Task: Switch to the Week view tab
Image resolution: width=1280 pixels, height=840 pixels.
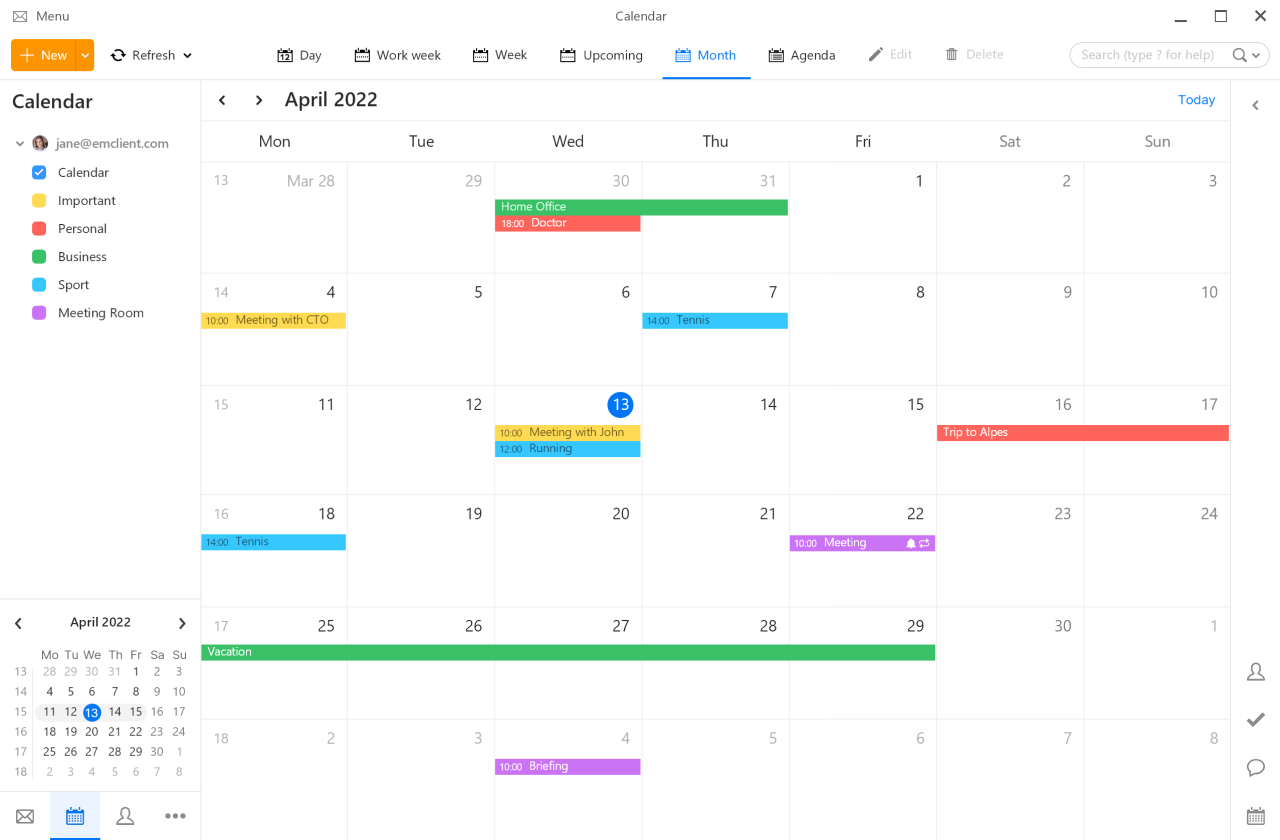Action: point(500,55)
